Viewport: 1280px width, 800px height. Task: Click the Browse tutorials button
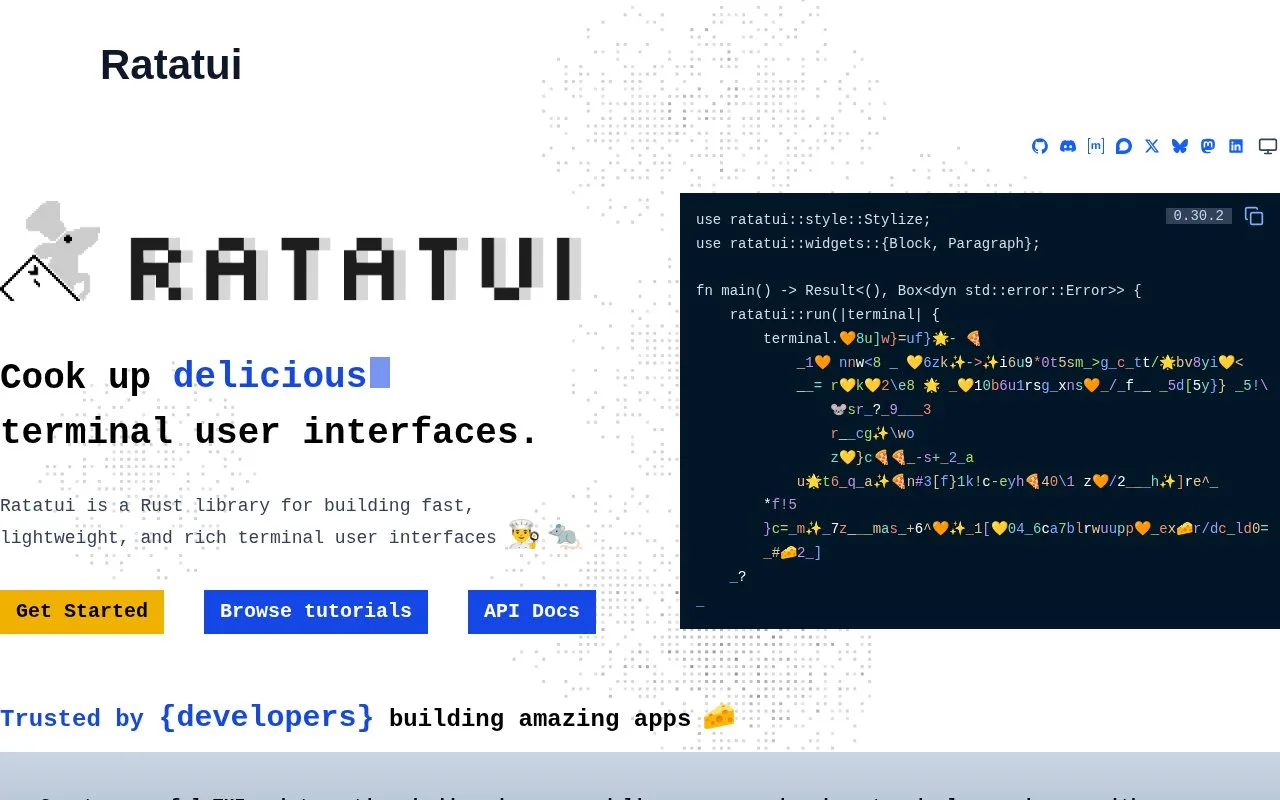pos(316,612)
